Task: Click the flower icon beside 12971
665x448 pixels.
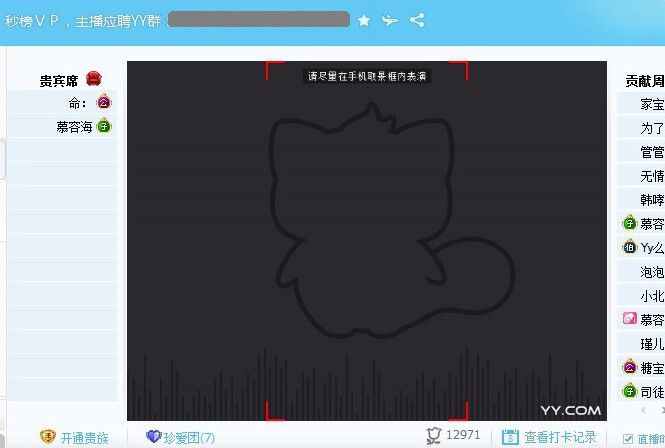Action: [434, 436]
